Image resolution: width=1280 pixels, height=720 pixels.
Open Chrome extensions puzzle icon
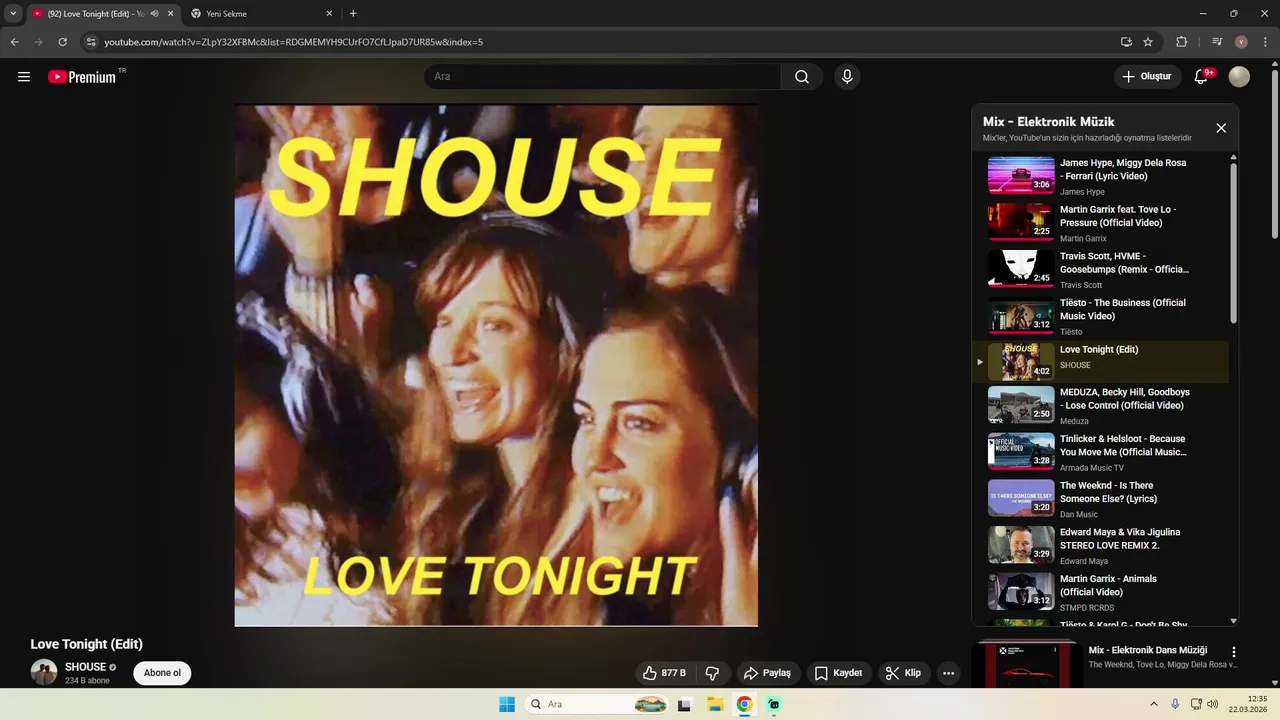point(1182,42)
